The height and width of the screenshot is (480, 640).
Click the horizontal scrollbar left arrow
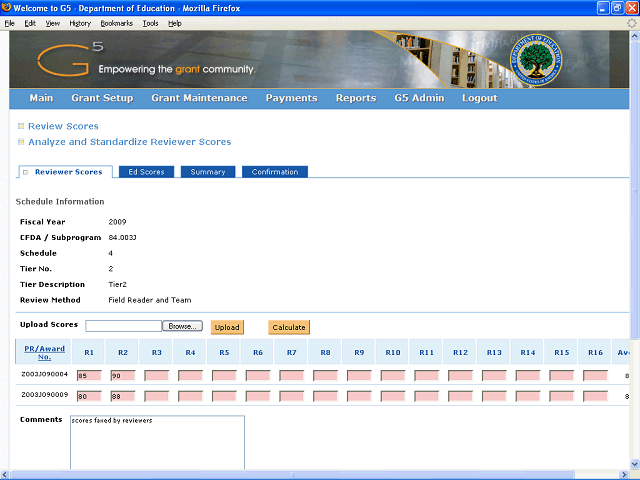[x=5, y=475]
